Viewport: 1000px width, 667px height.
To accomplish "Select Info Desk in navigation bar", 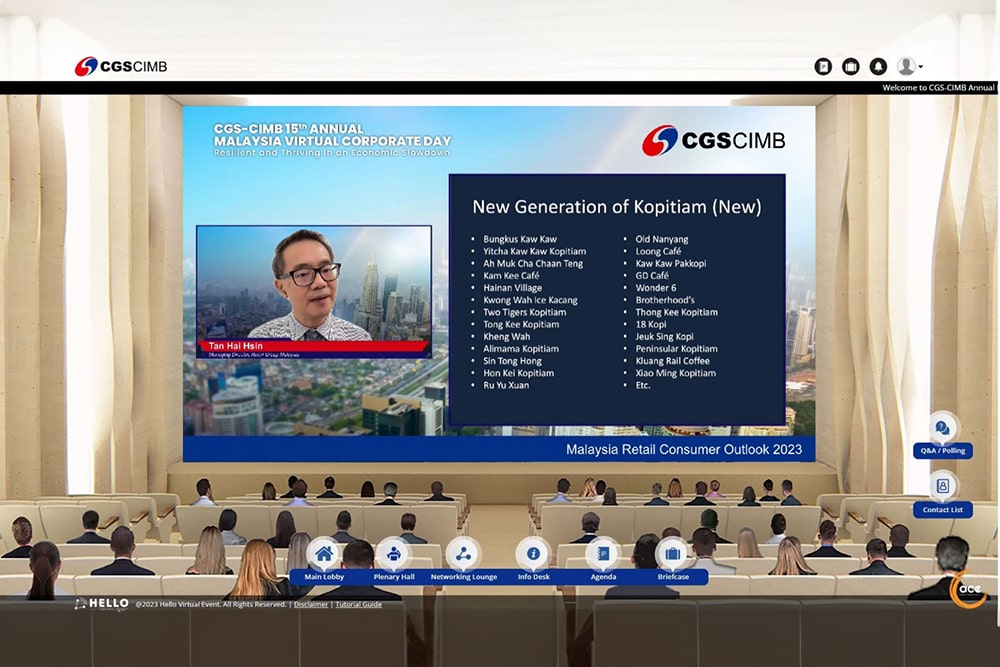I will pyautogui.click(x=533, y=576).
